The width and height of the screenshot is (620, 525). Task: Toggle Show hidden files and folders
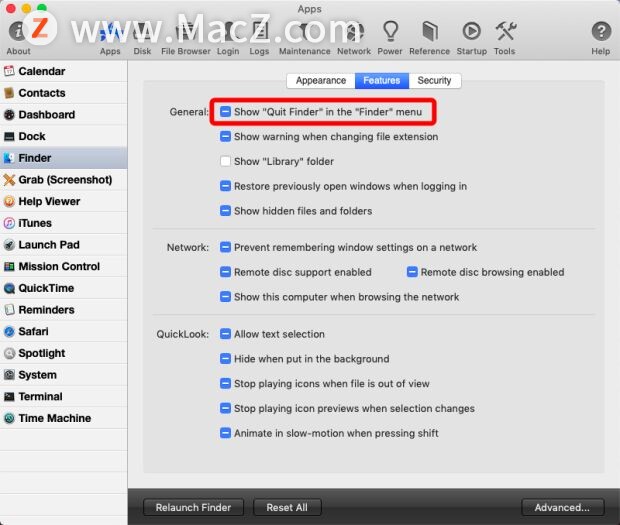click(225, 211)
